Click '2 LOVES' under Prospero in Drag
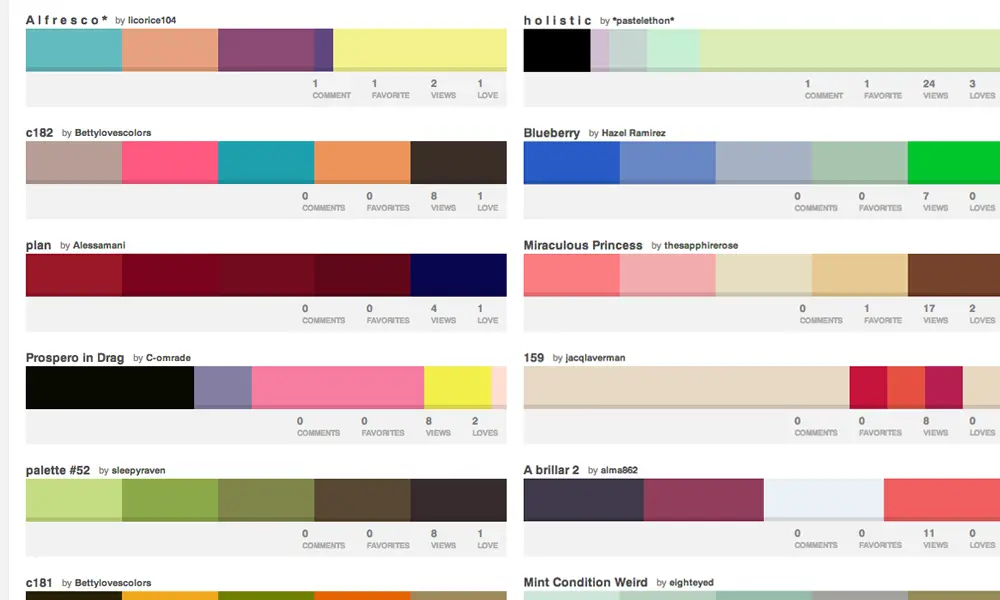 pos(485,427)
